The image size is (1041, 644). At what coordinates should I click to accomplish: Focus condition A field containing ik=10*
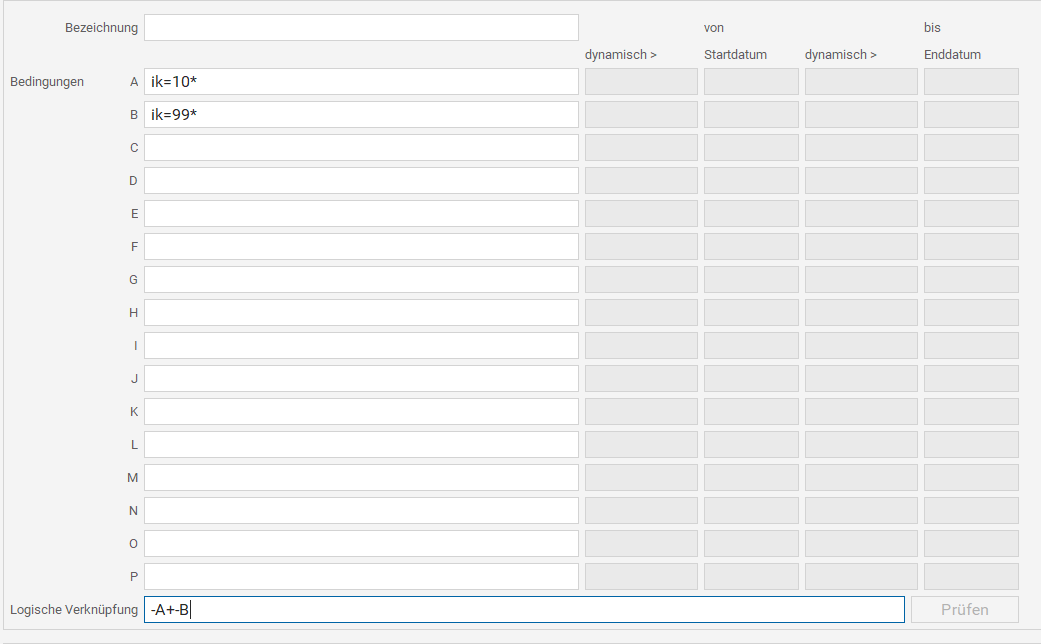pos(361,82)
